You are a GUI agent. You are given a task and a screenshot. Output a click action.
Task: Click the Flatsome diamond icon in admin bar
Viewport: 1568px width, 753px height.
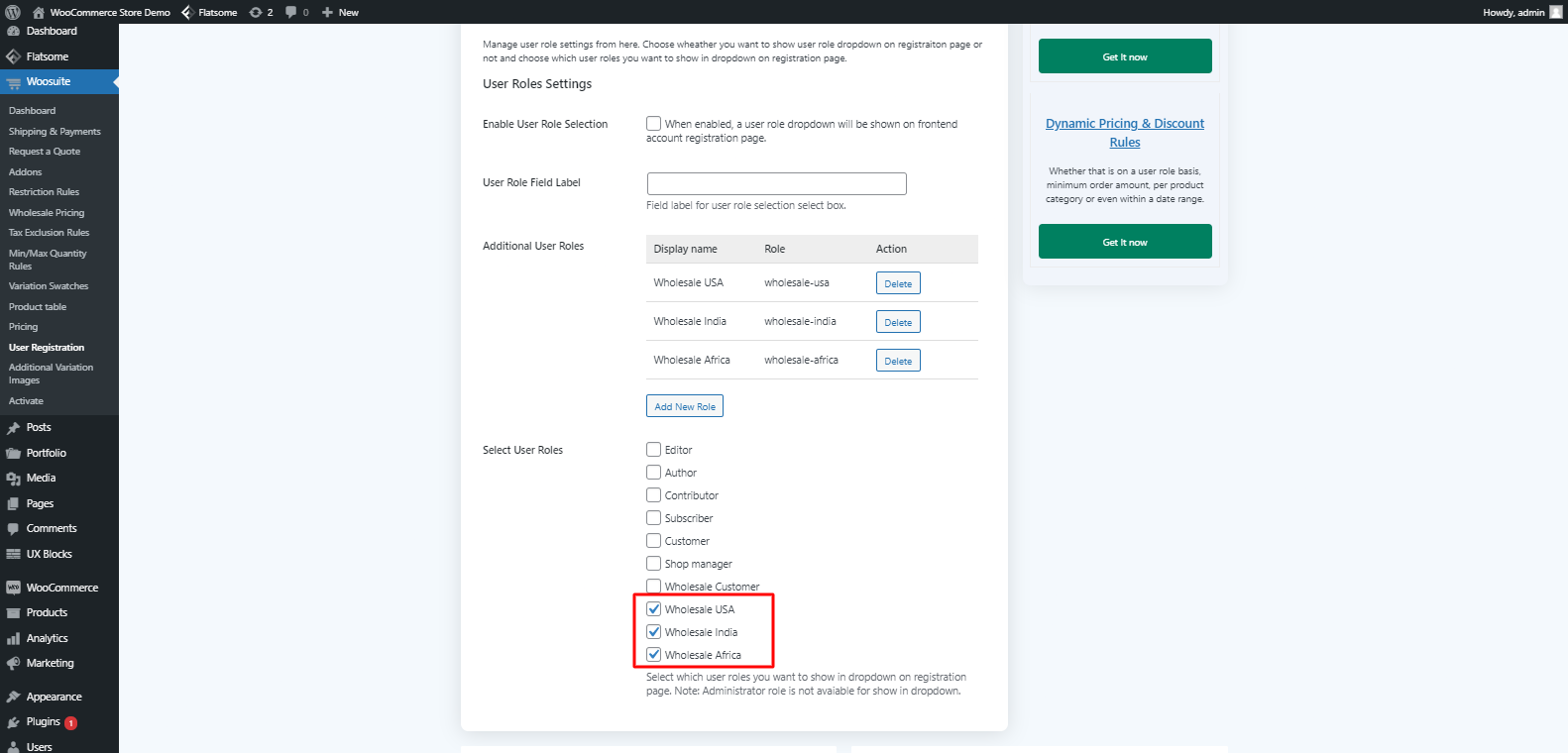186,12
